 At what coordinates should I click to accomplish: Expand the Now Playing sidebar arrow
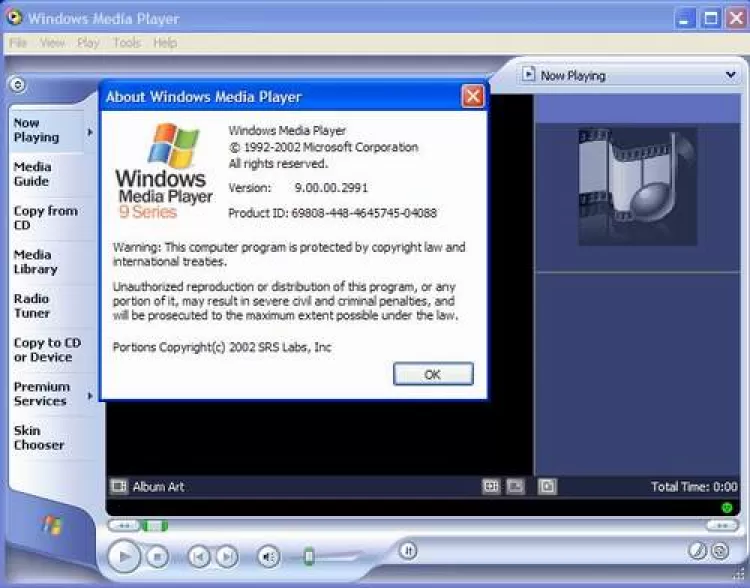pyautogui.click(x=90, y=131)
